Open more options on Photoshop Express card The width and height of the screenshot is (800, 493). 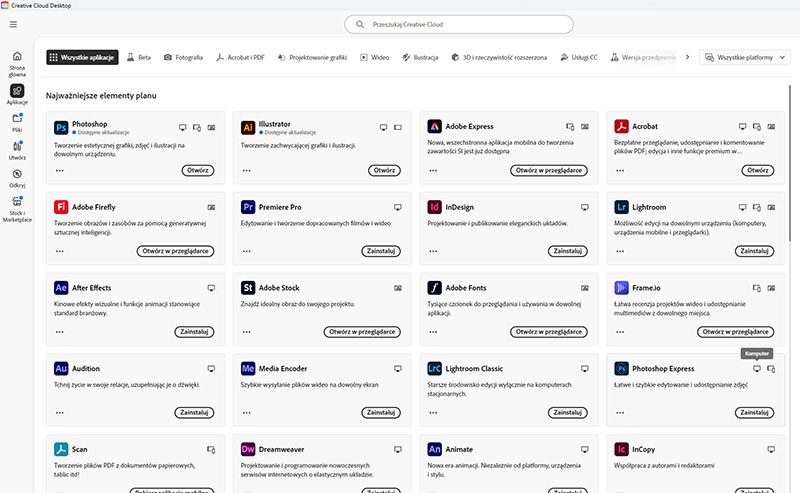(620, 412)
